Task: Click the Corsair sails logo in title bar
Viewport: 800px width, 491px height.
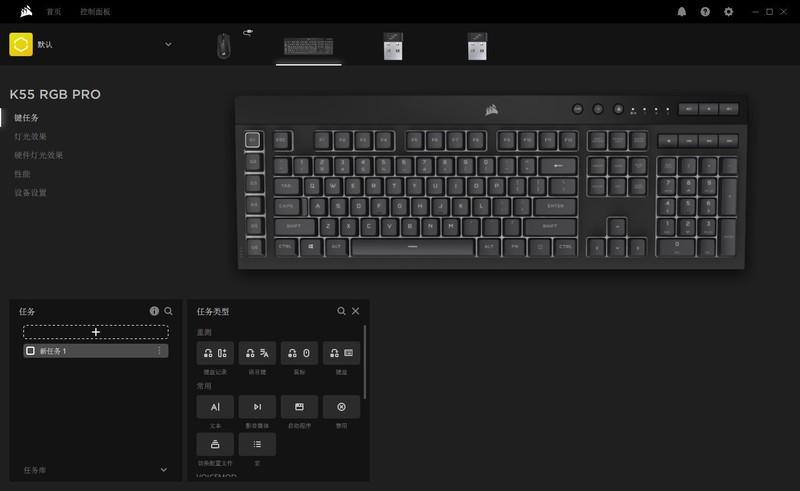Action: [26, 11]
